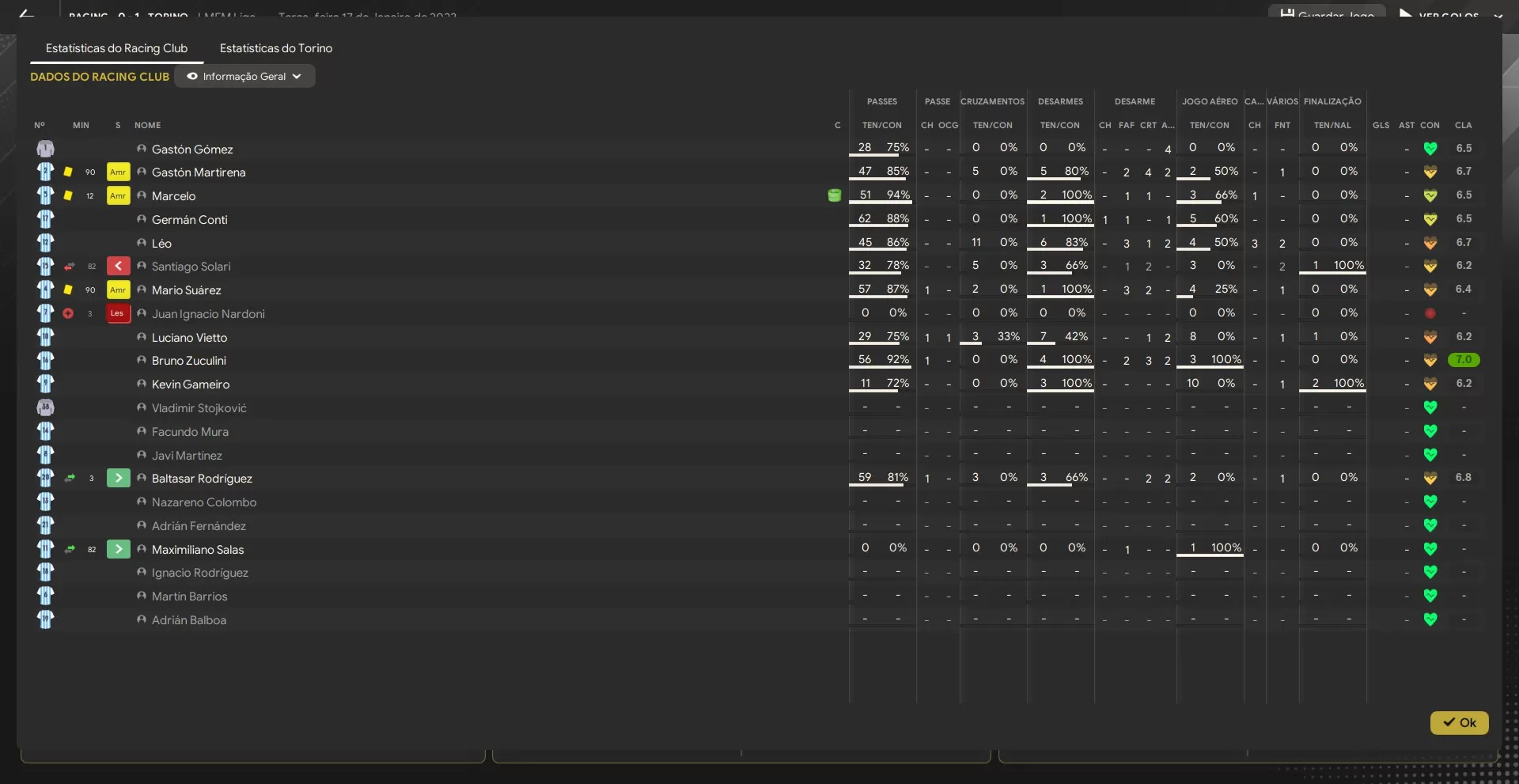The height and width of the screenshot is (784, 1519).
Task: Click Juan Ignacio Nardoni's Les badge
Action: [118, 313]
